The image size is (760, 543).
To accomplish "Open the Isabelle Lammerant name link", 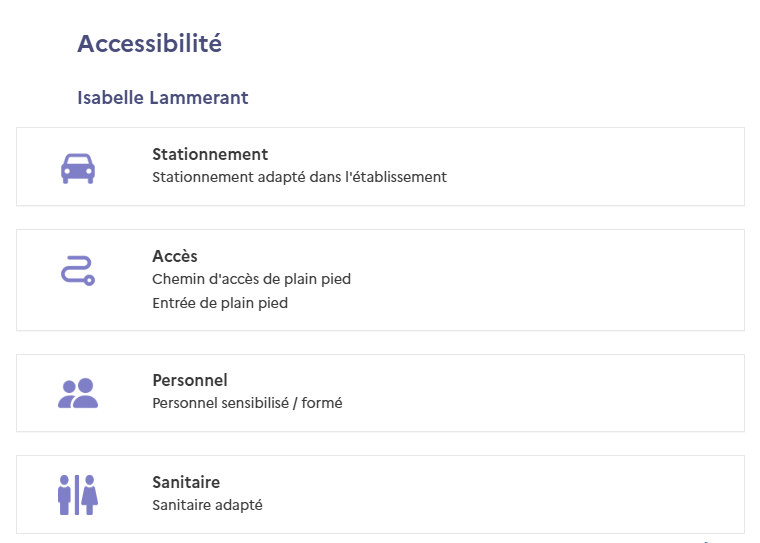I will pyautogui.click(x=163, y=97).
